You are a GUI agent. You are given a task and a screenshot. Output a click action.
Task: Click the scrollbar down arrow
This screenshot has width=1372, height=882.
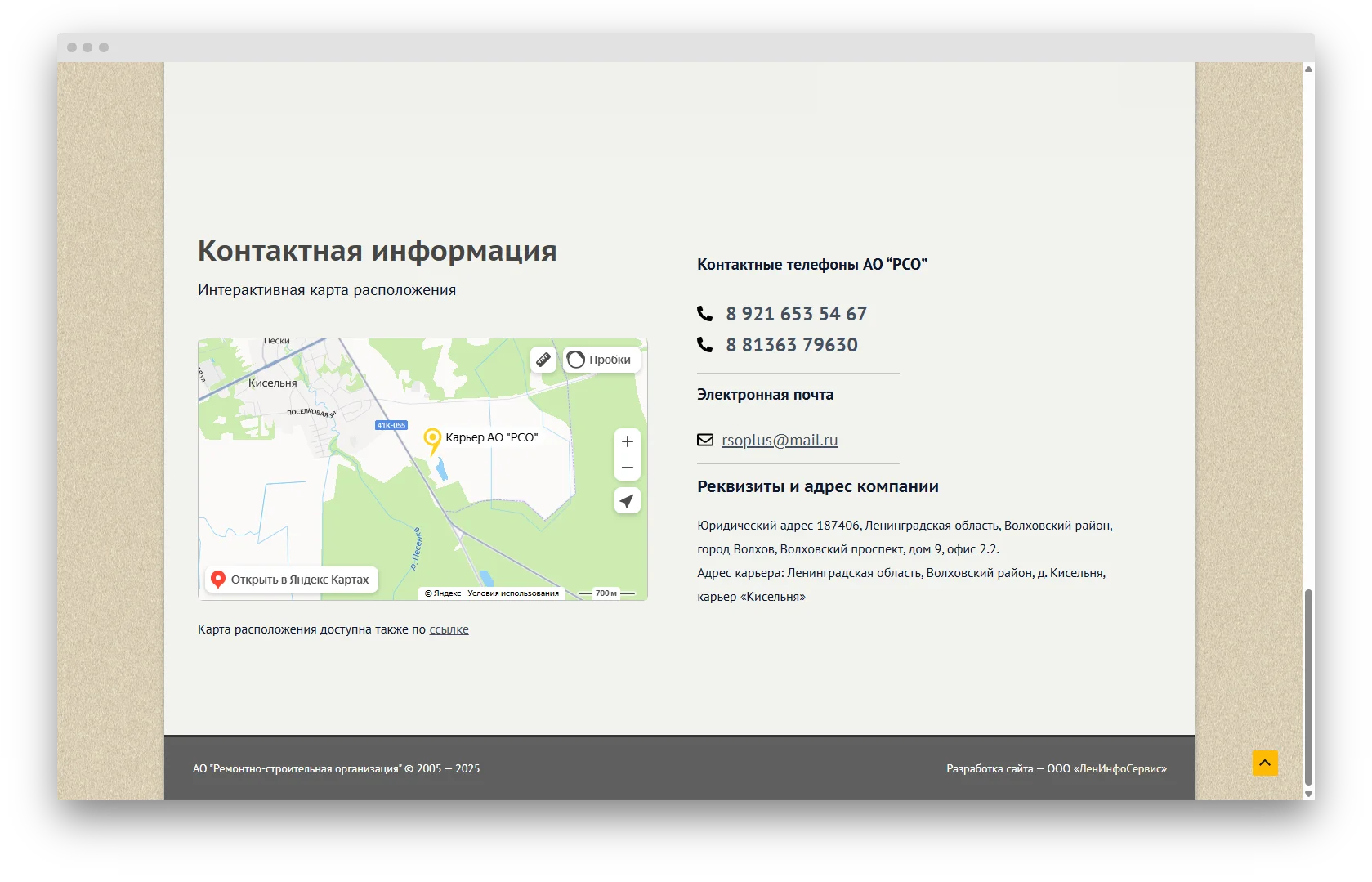click(x=1308, y=794)
